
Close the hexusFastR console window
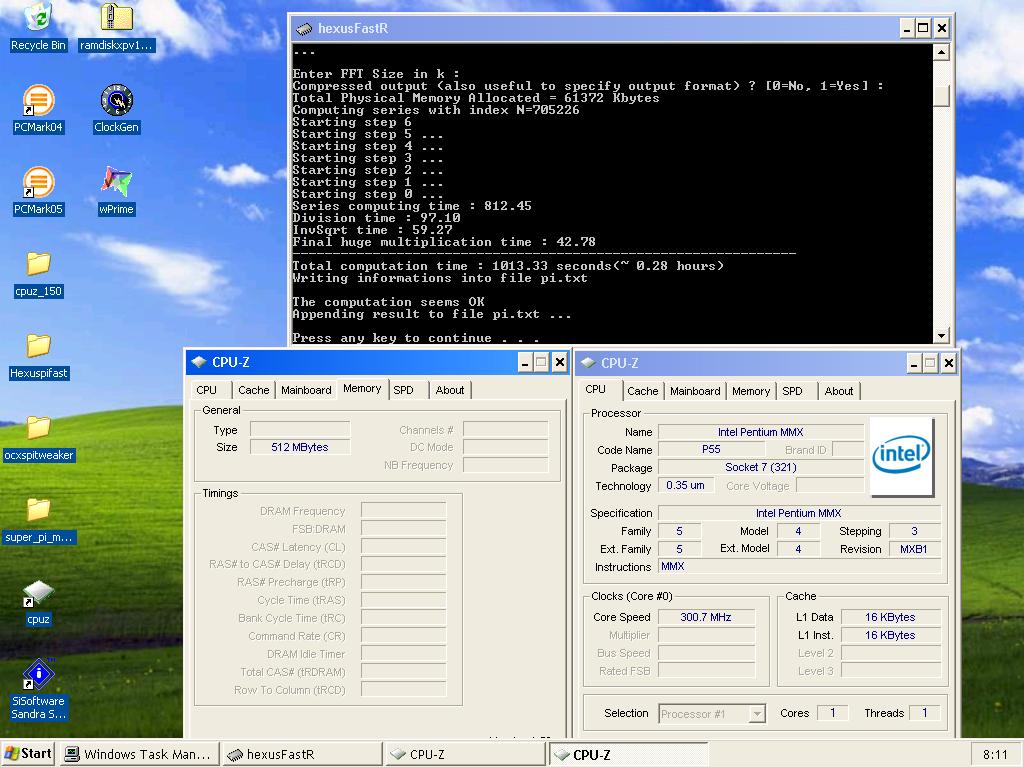pyautogui.click(x=942, y=28)
